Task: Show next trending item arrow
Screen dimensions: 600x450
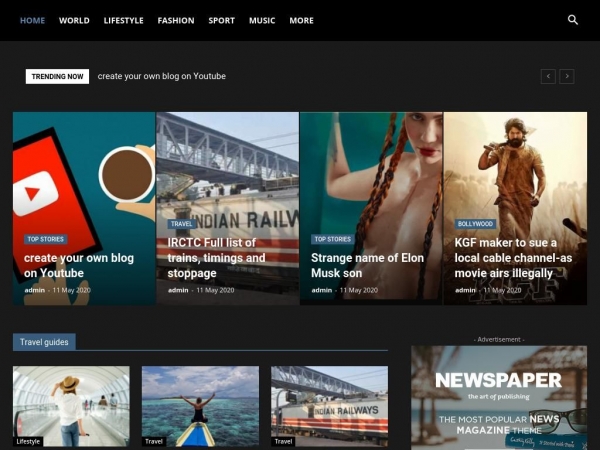Action: coord(567,76)
